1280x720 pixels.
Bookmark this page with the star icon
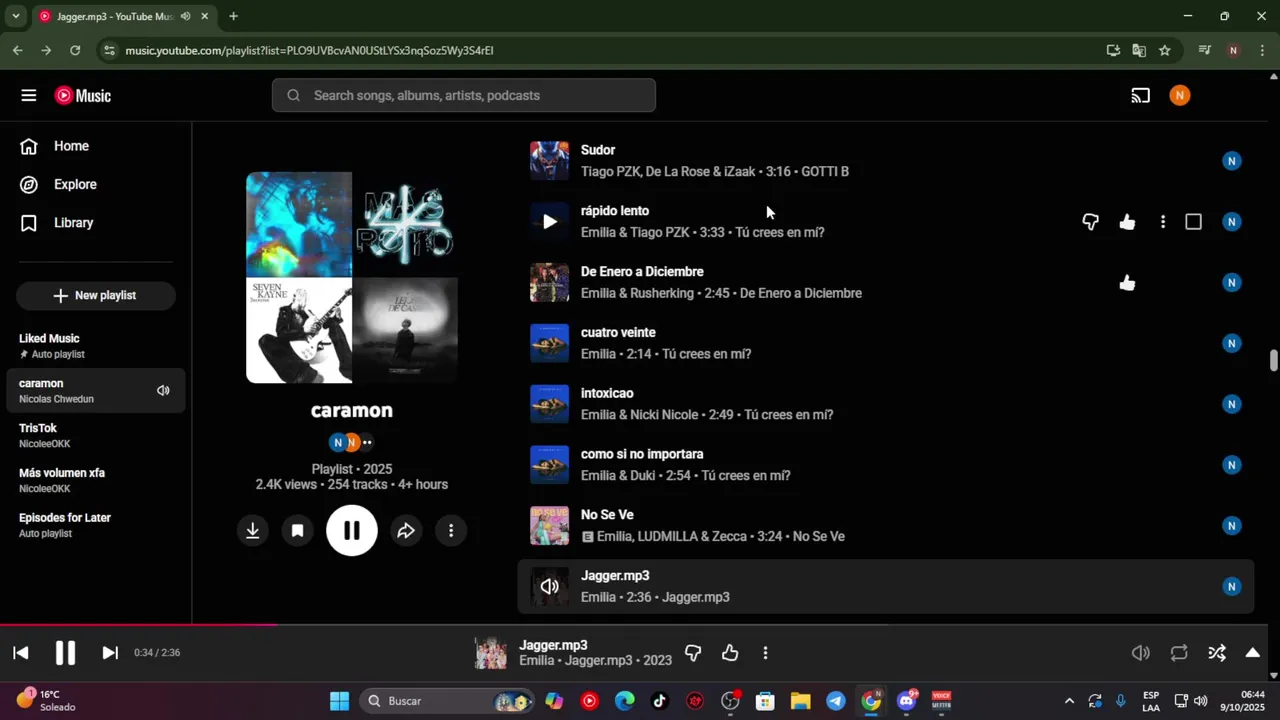(x=1165, y=50)
